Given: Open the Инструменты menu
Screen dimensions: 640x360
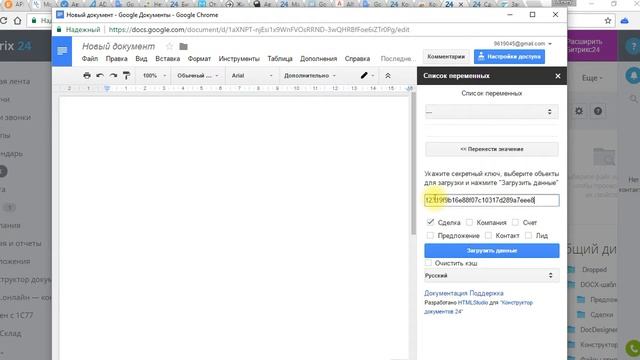Looking at the screenshot, I should tap(239, 59).
